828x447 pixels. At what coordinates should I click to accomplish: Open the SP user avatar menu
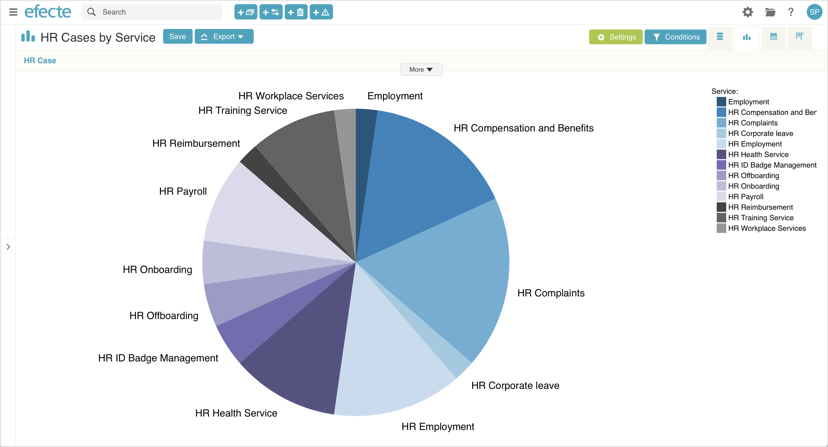pos(814,12)
